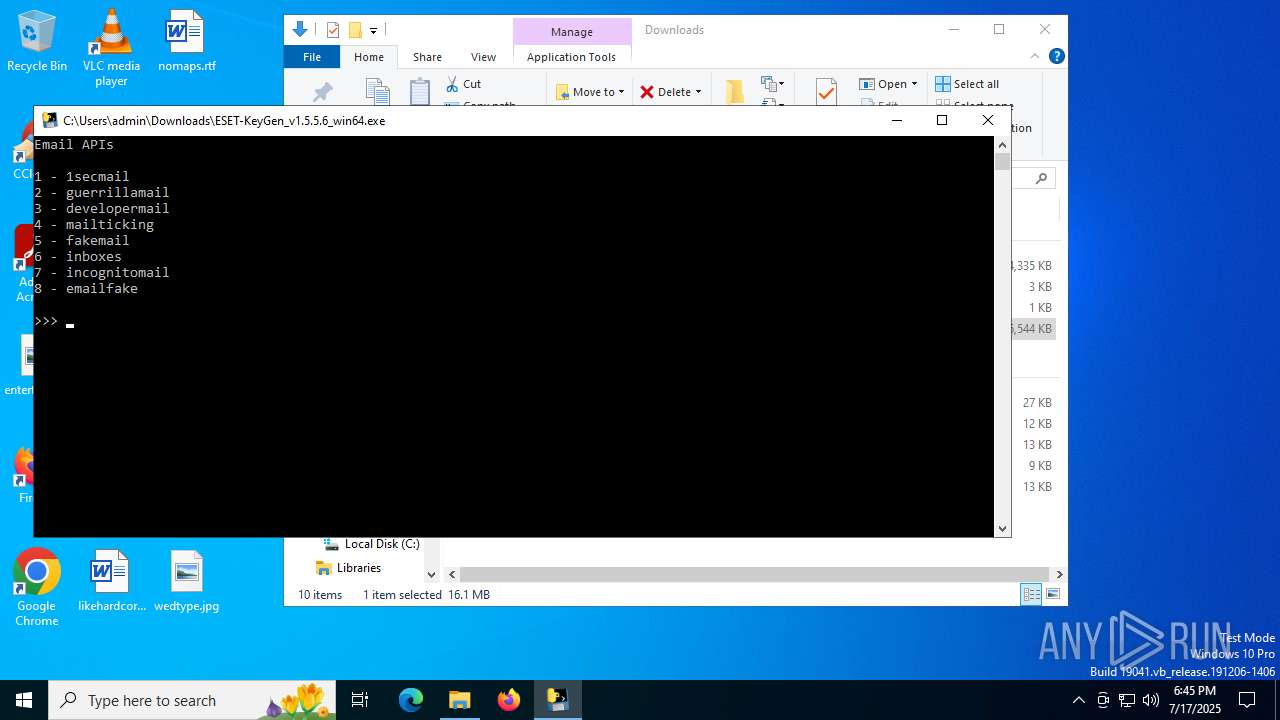Click '1 - 1secmail' console line

[82, 177]
